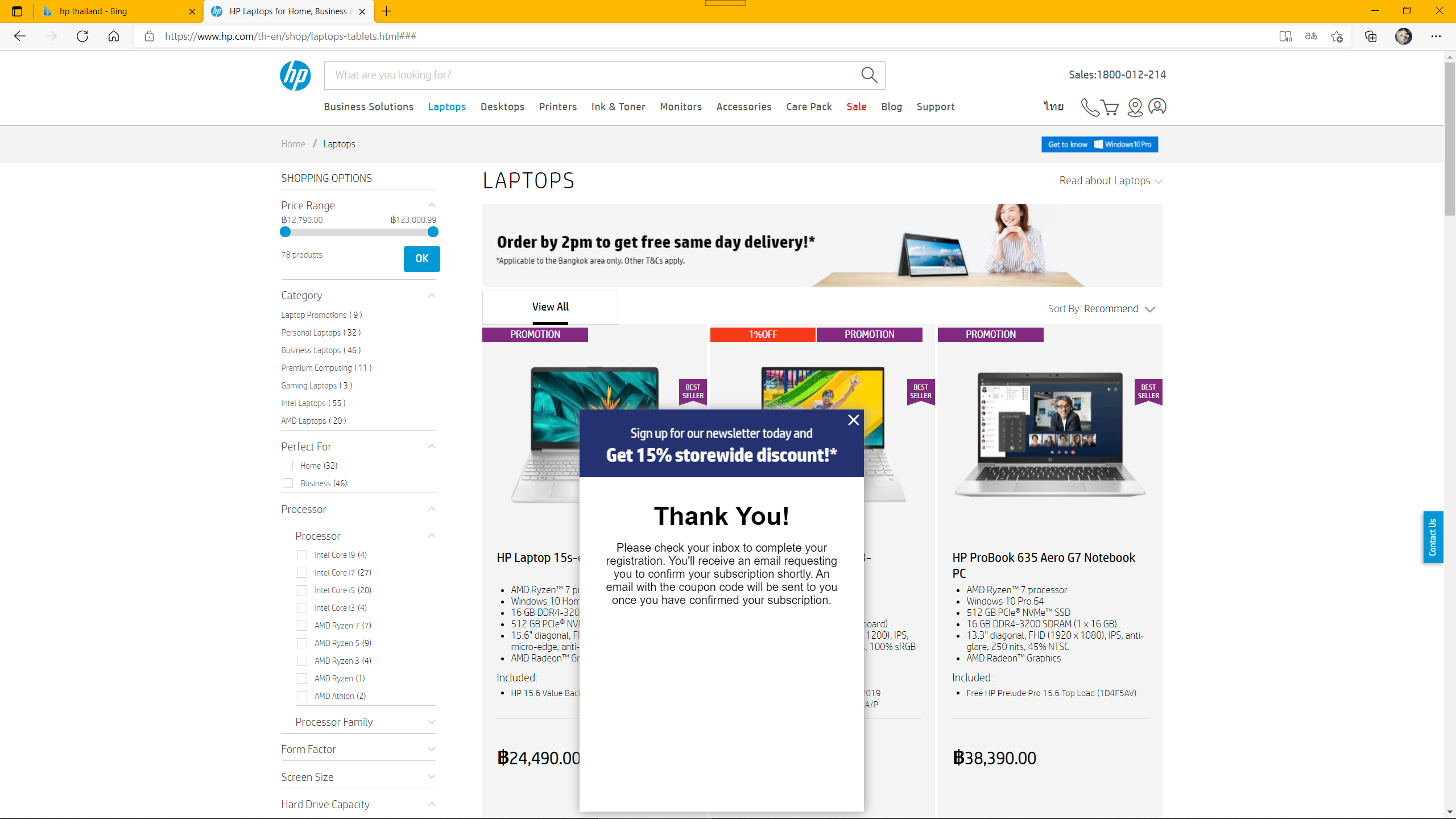Expand Read about Laptops
This screenshot has height=819, width=1456.
pyautogui.click(x=1111, y=181)
